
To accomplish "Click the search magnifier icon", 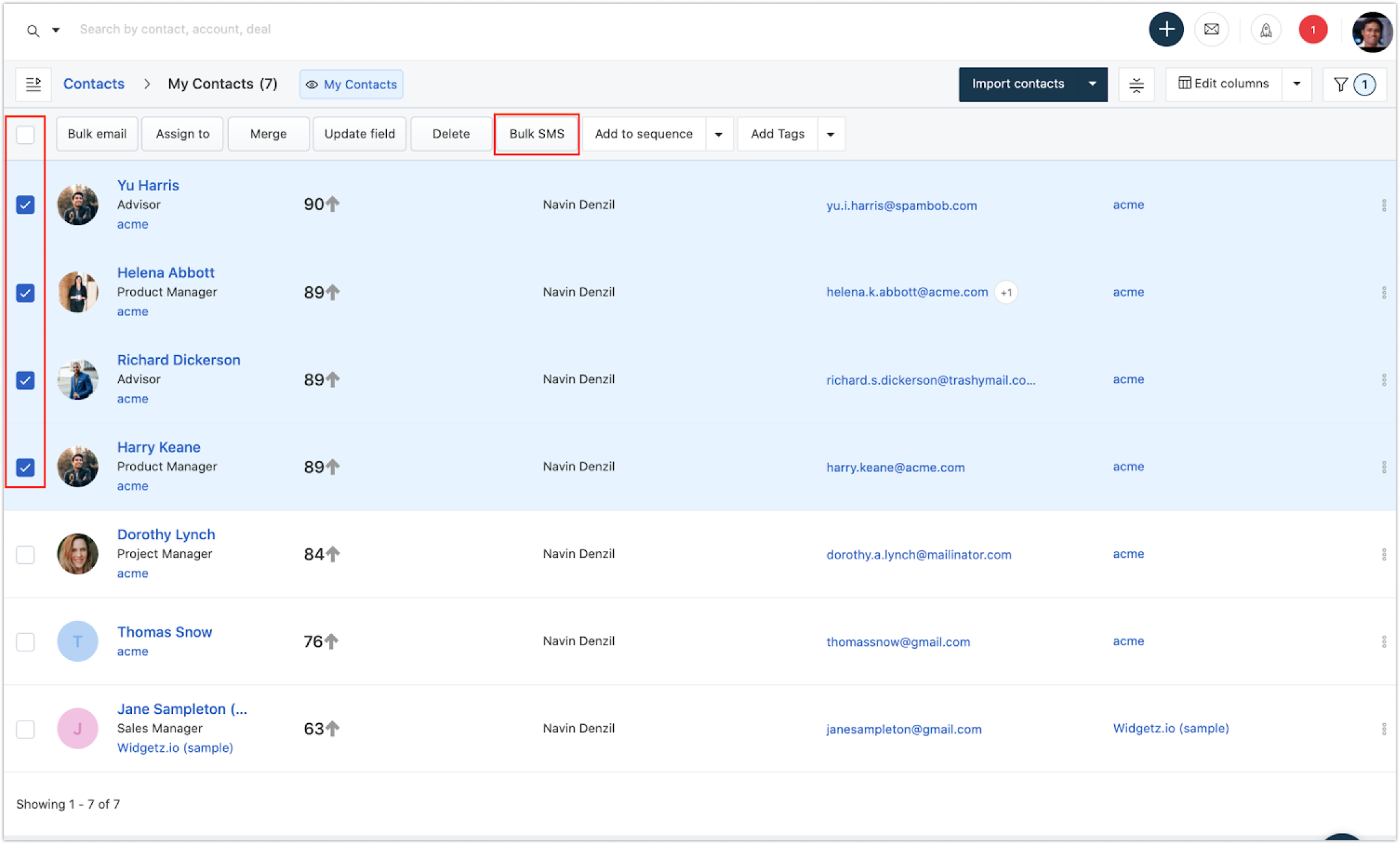I will tap(33, 30).
